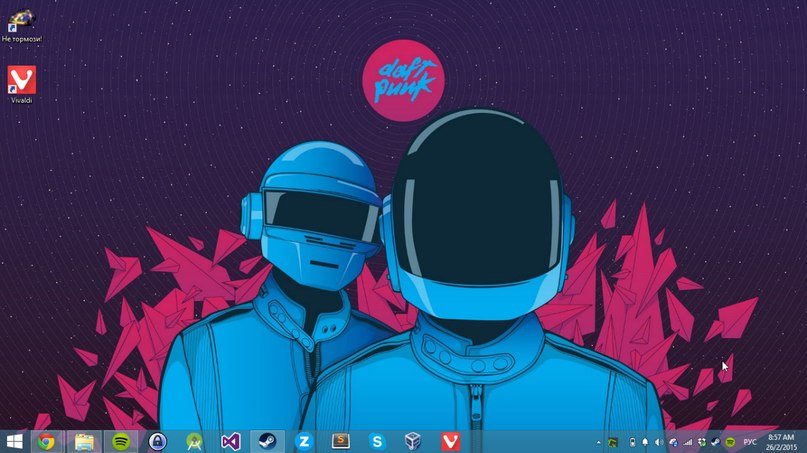Click the green sync tray icon

click(702, 442)
